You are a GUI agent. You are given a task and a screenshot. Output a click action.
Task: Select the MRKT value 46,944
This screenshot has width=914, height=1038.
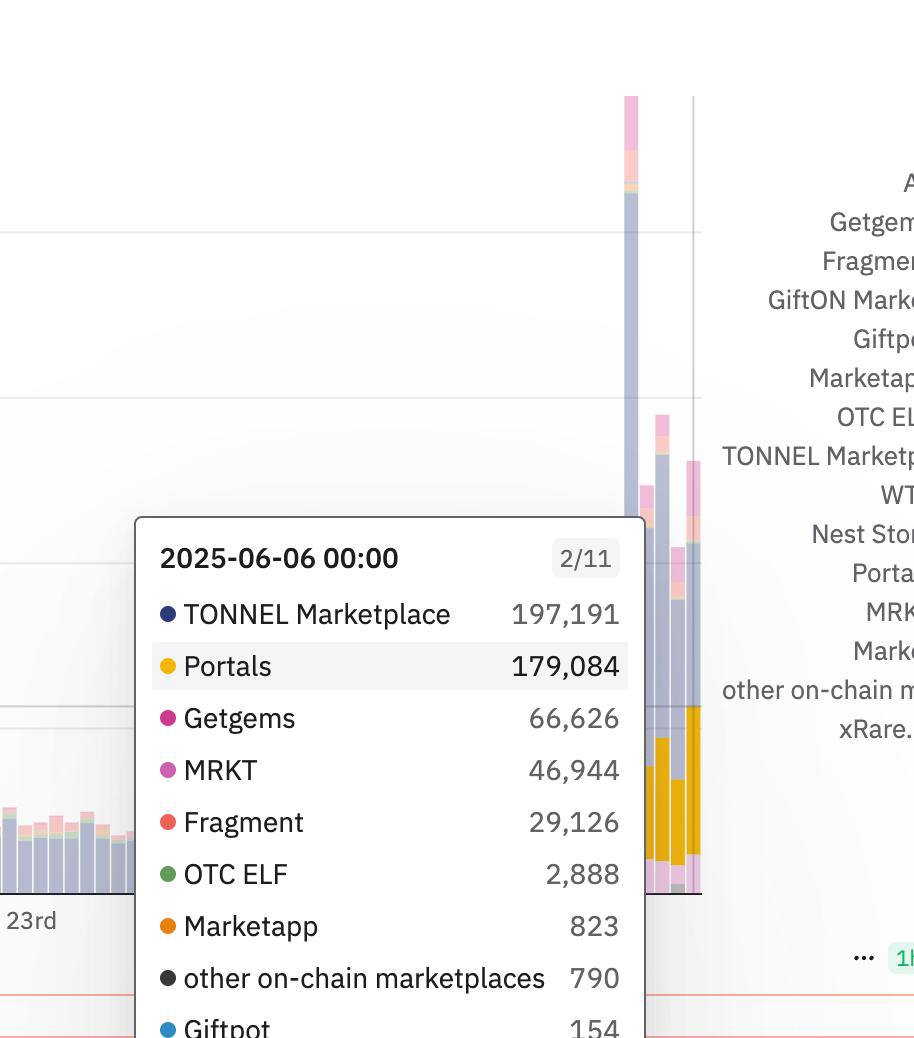pos(574,771)
